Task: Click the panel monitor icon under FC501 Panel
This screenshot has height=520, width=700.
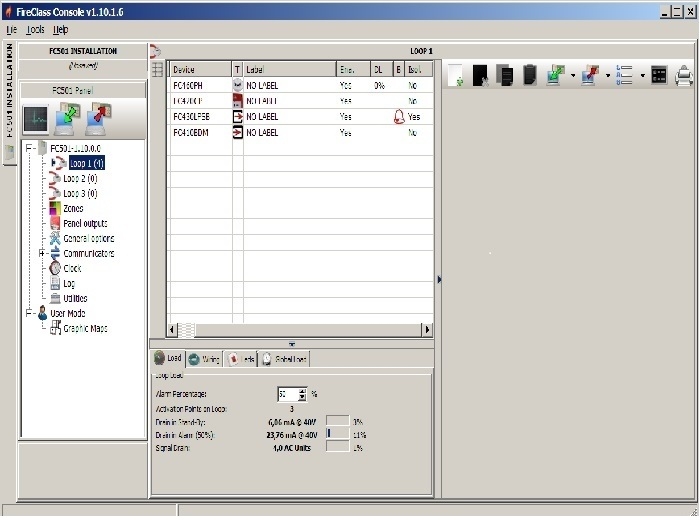Action: click(36, 119)
